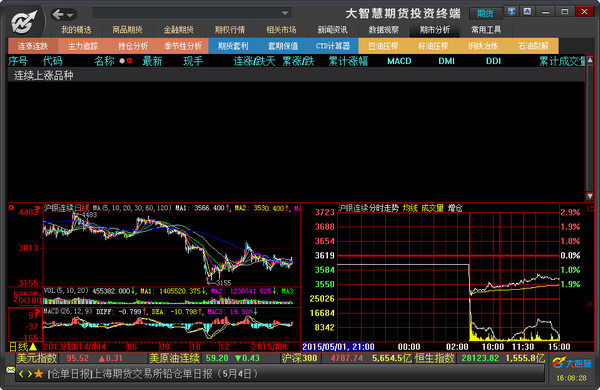
Task: Open the 金融期货 menu
Action: pyautogui.click(x=179, y=29)
